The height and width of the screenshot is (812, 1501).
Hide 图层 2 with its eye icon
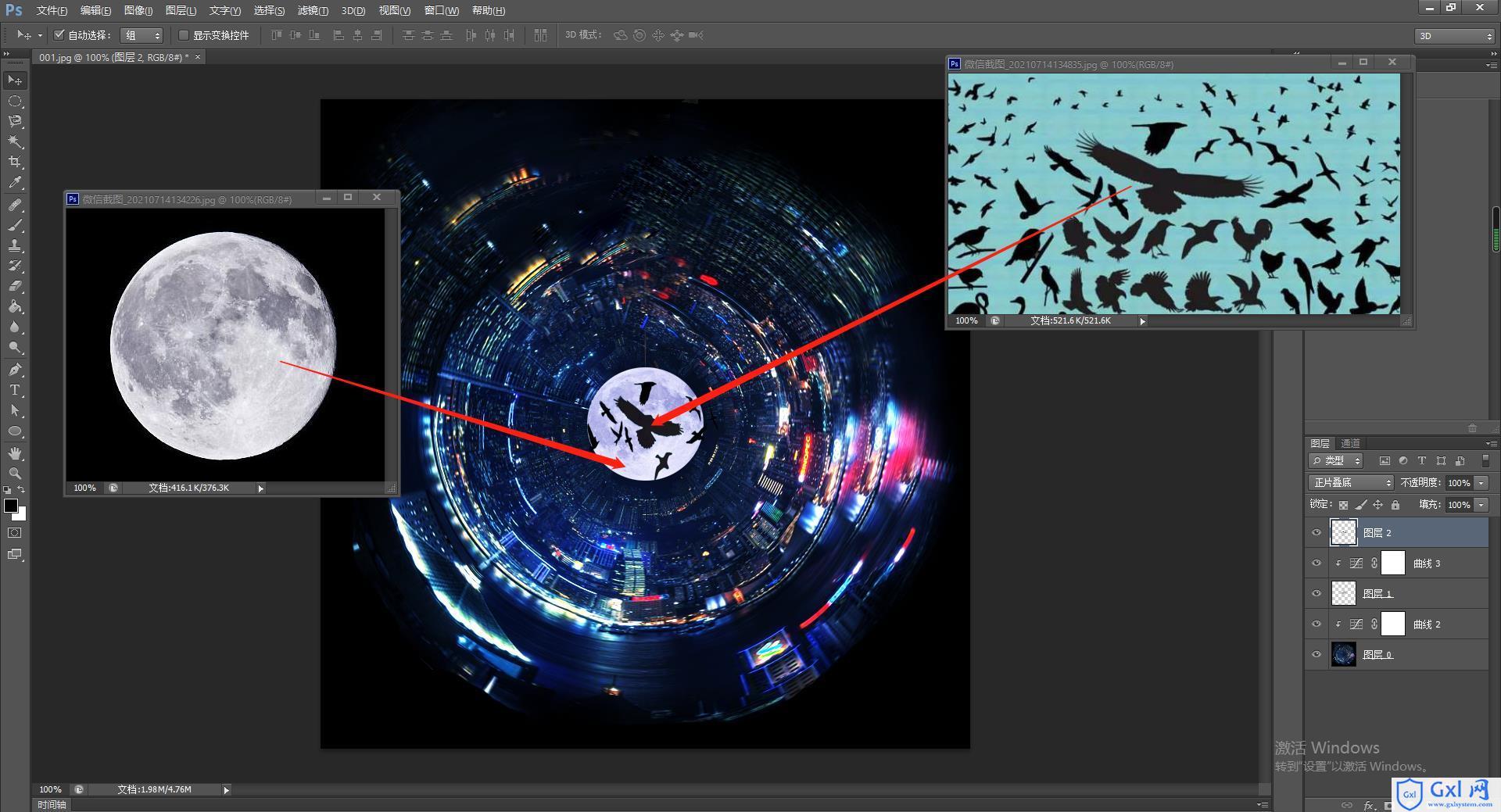[1317, 533]
